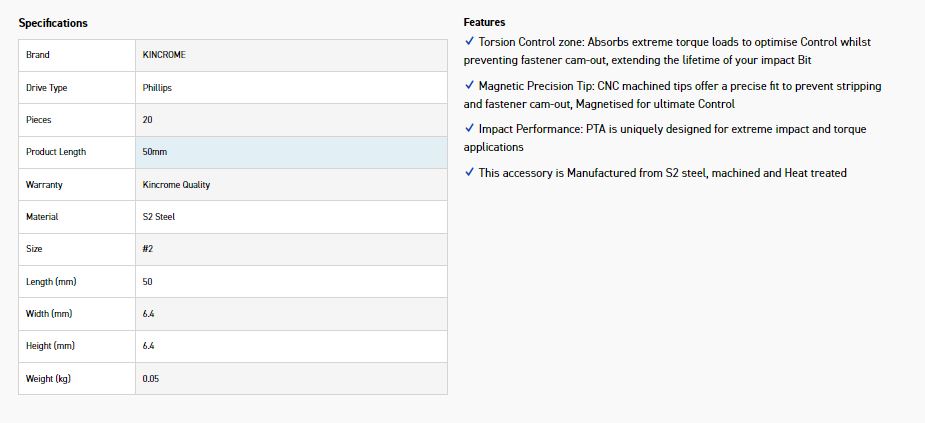Click the Size row's #2 value
Image resolution: width=925 pixels, height=423 pixels.
tap(149, 249)
